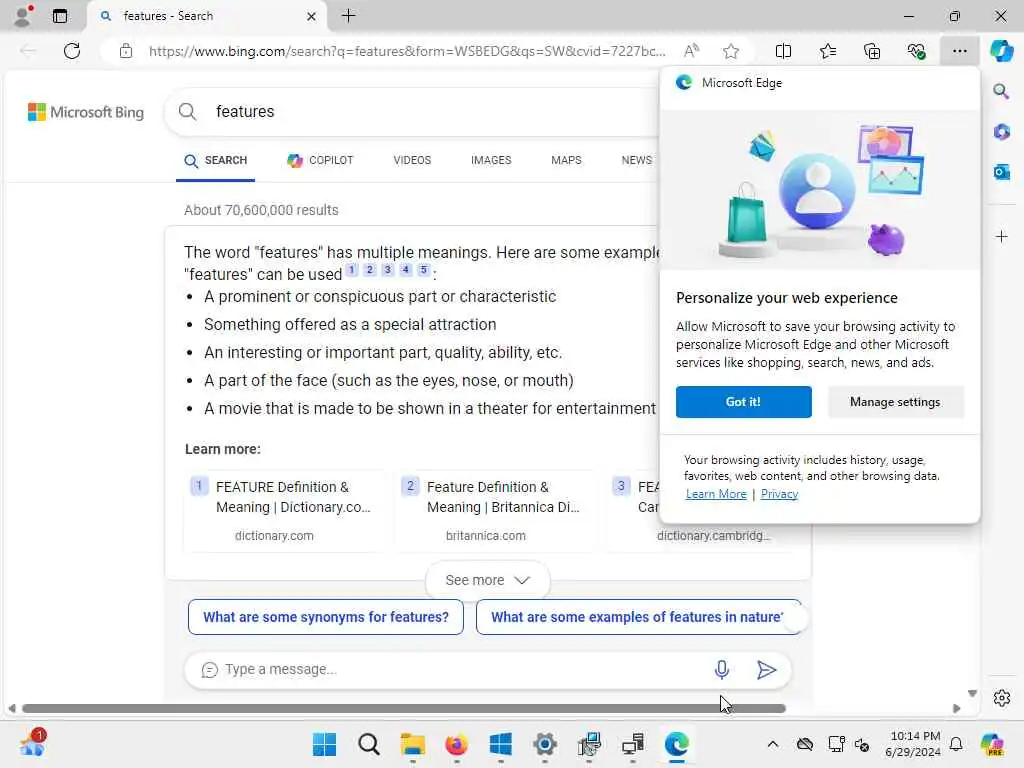Open Browser essentials heart icon
Viewport: 1024px width, 768px height.
(916, 51)
